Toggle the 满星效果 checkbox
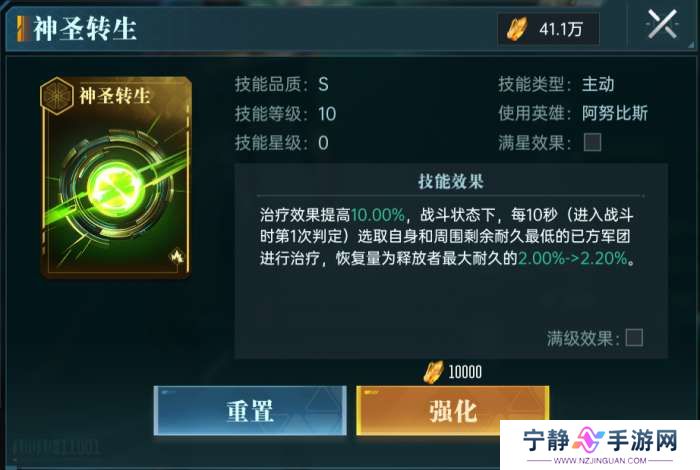 coord(592,143)
